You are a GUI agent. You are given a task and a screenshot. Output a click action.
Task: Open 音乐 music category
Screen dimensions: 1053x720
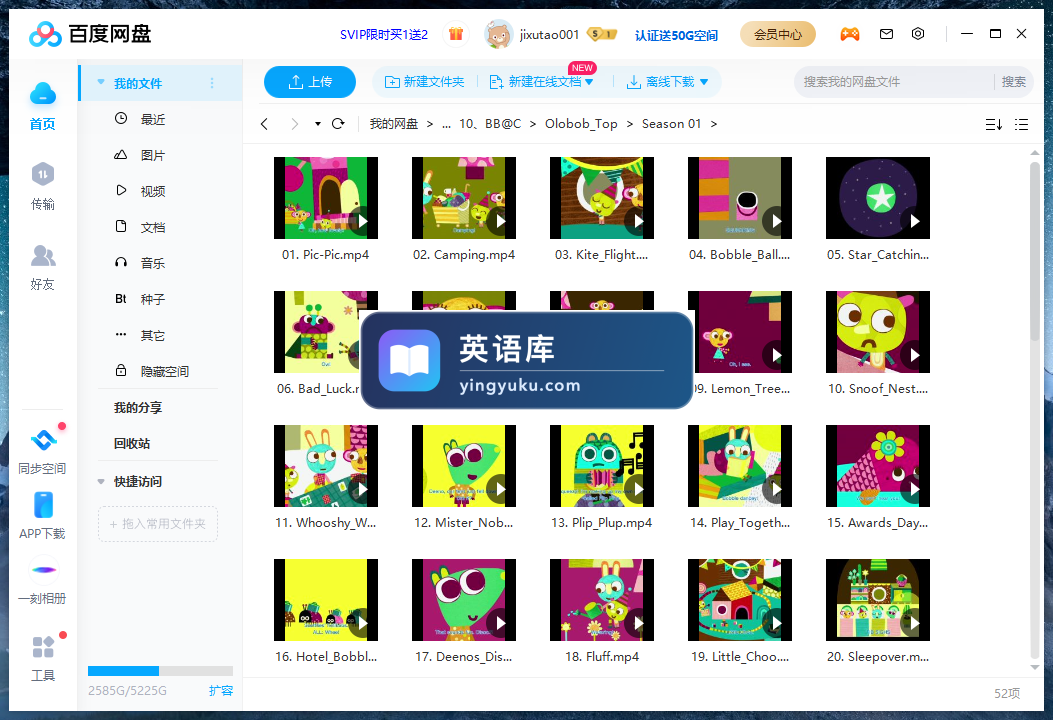tap(152, 263)
